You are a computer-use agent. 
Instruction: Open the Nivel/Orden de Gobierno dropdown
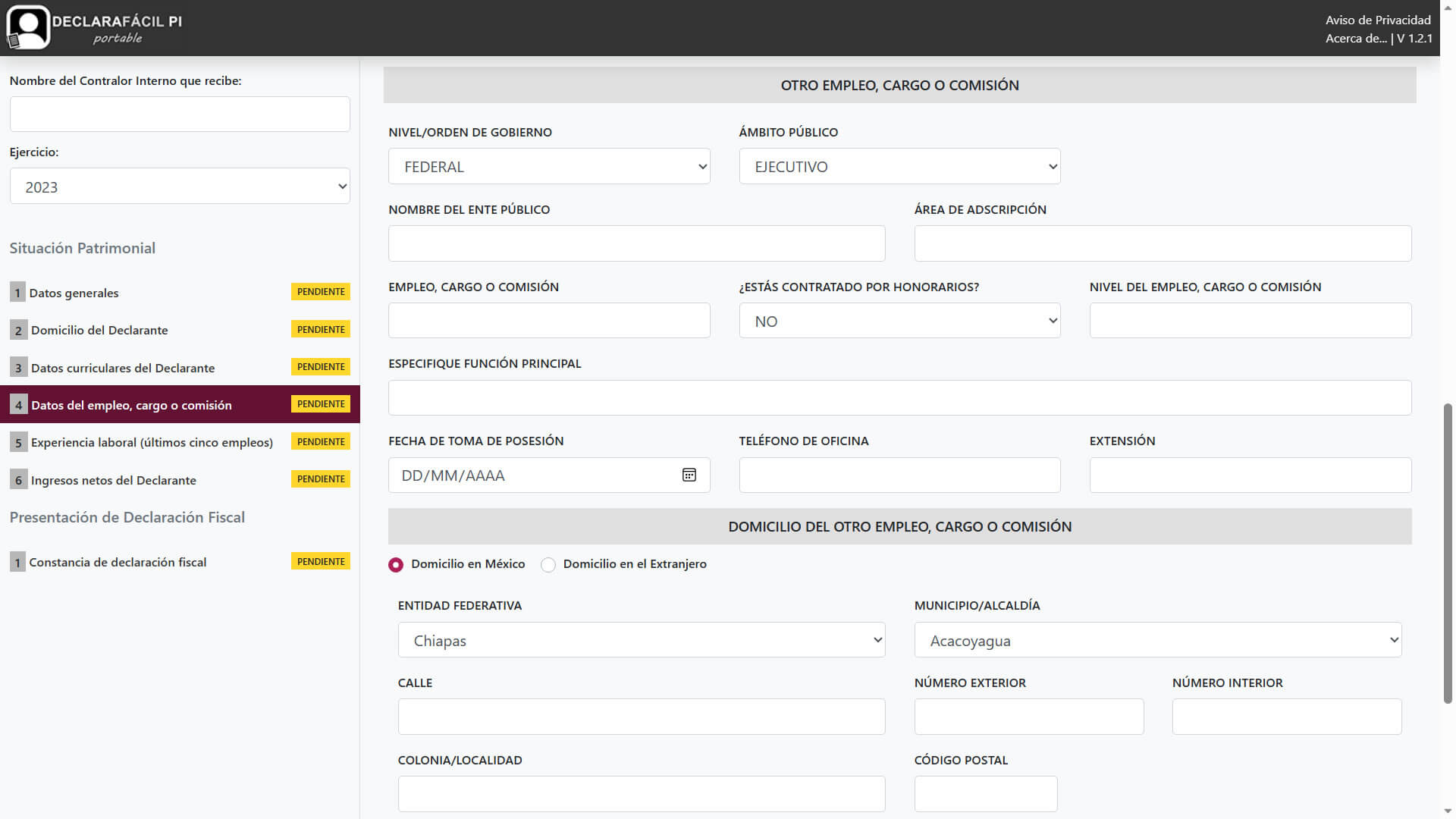click(x=549, y=166)
